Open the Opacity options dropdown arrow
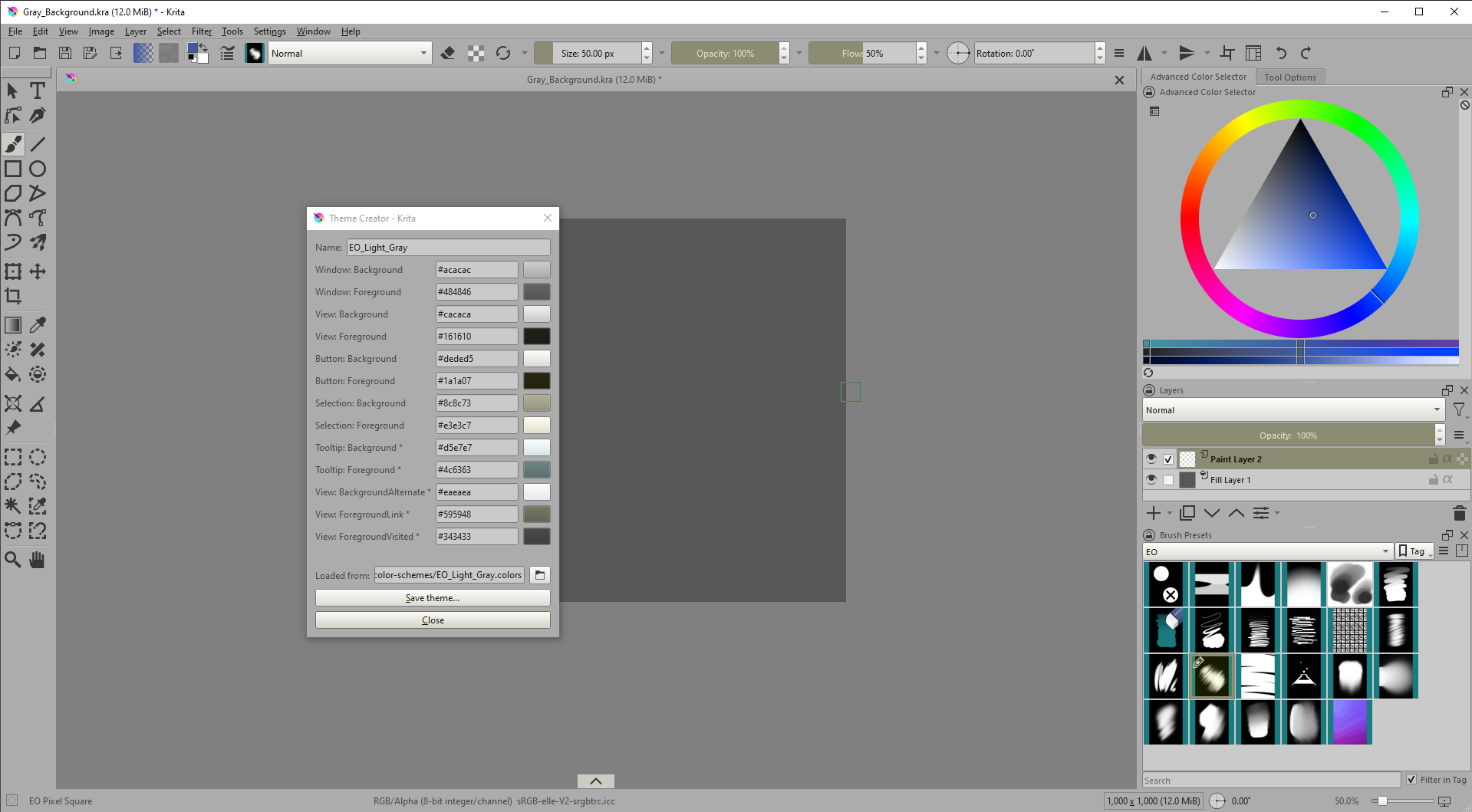 click(799, 53)
